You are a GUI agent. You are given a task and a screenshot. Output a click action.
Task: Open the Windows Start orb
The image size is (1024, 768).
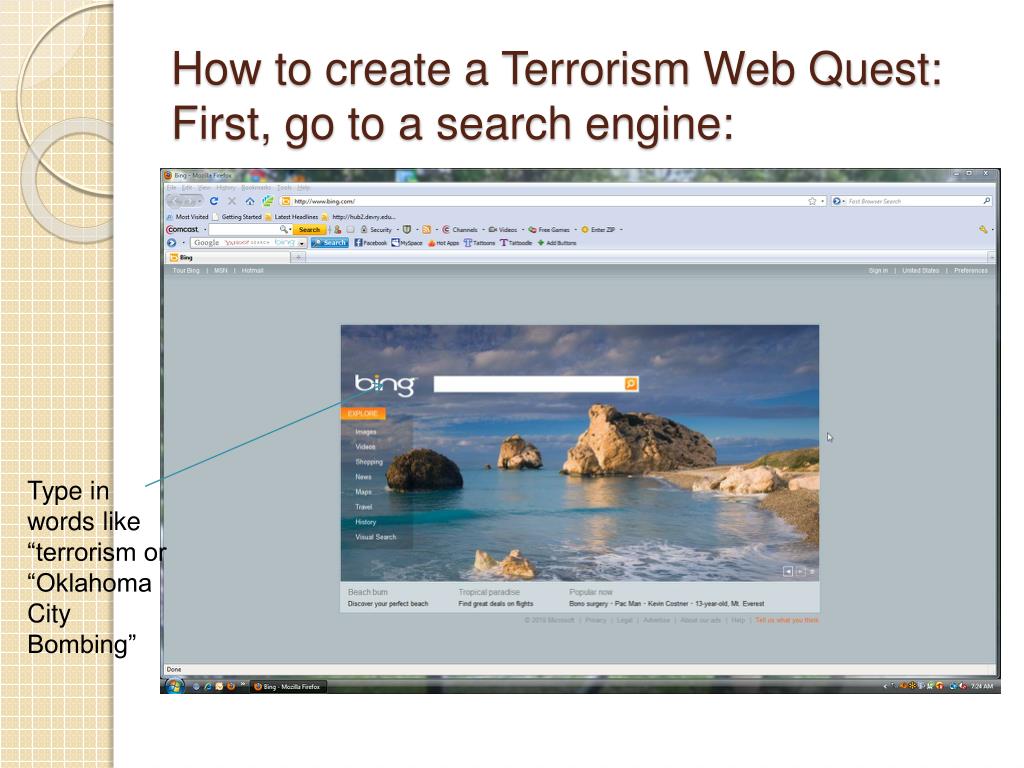click(174, 686)
